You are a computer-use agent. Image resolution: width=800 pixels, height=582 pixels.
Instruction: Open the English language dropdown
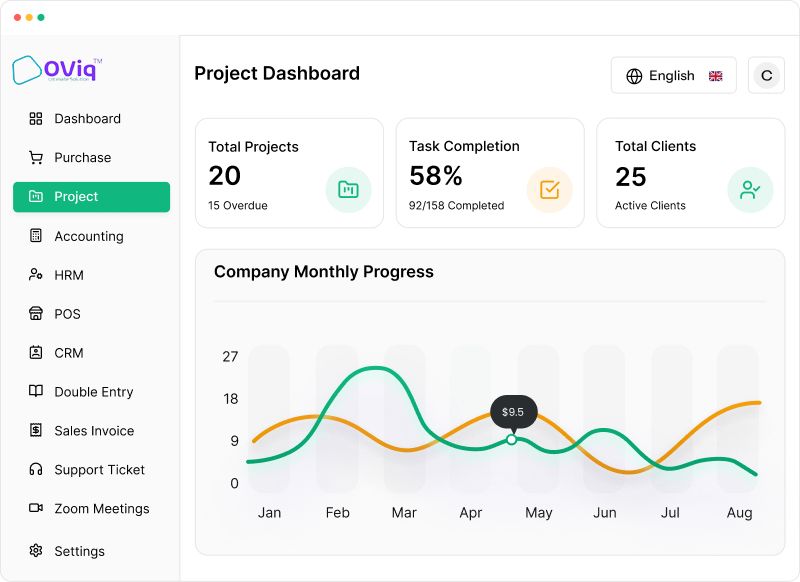click(x=673, y=75)
